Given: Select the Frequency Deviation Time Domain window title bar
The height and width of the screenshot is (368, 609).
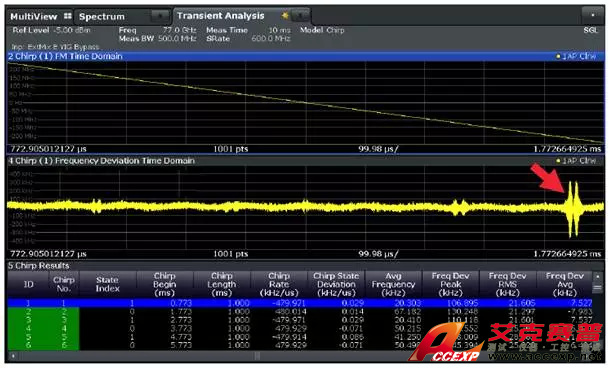Looking at the screenshot, I should coord(305,161).
